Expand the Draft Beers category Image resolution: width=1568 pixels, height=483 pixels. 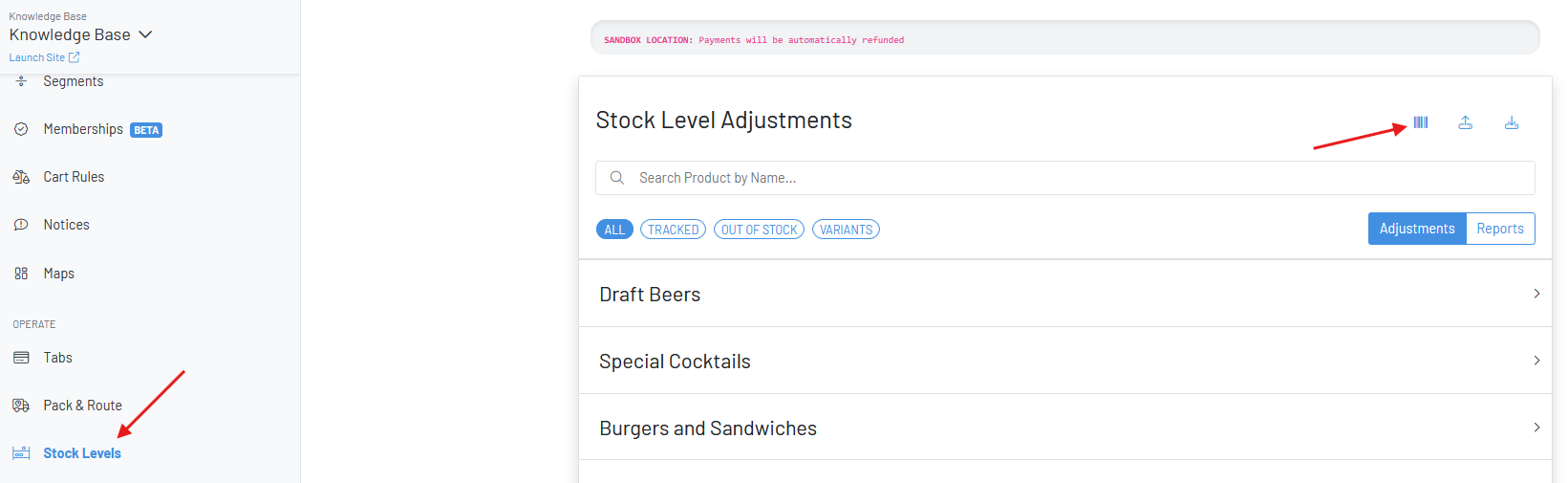pyautogui.click(x=1064, y=294)
